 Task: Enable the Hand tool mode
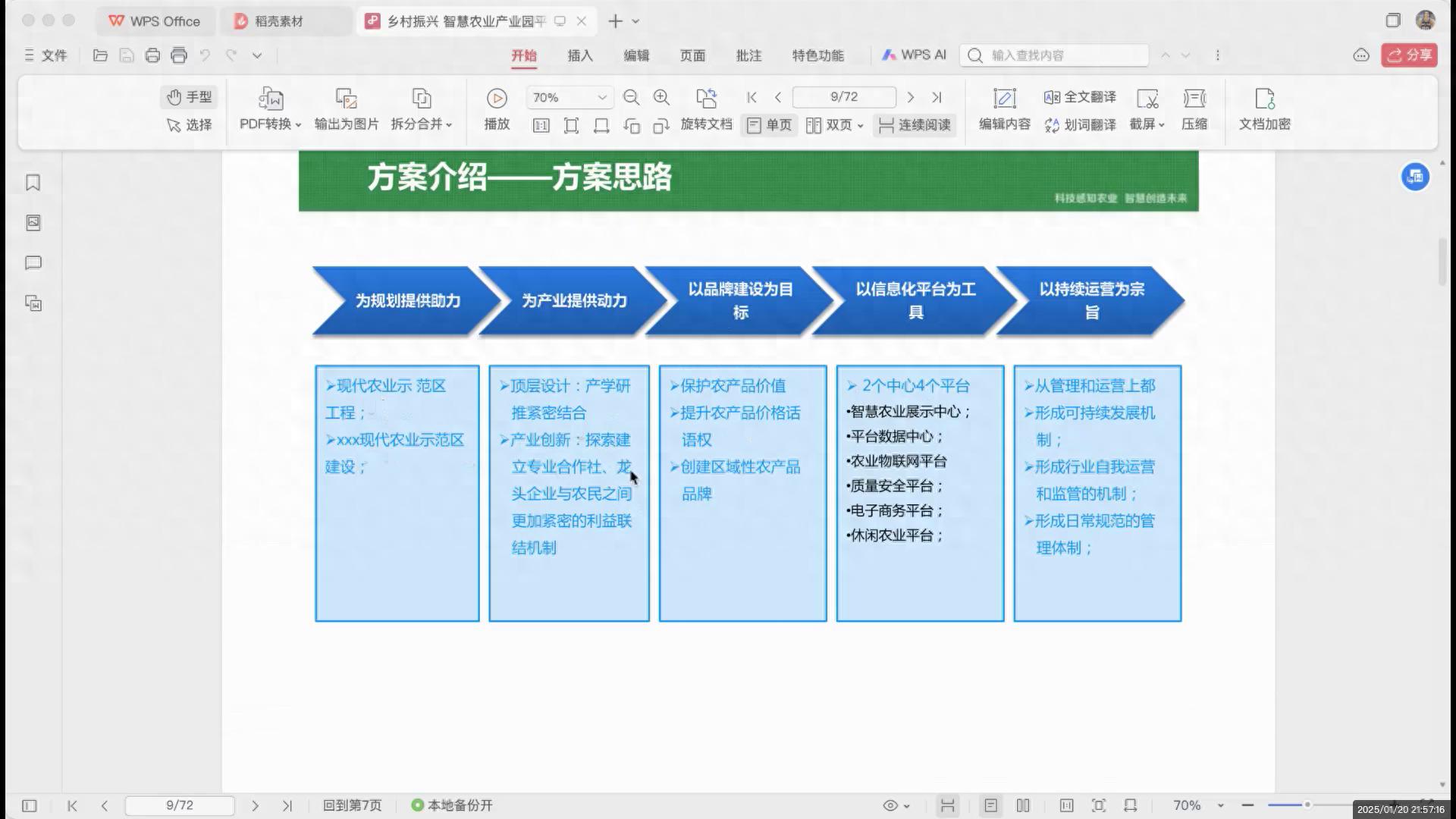pos(189,97)
